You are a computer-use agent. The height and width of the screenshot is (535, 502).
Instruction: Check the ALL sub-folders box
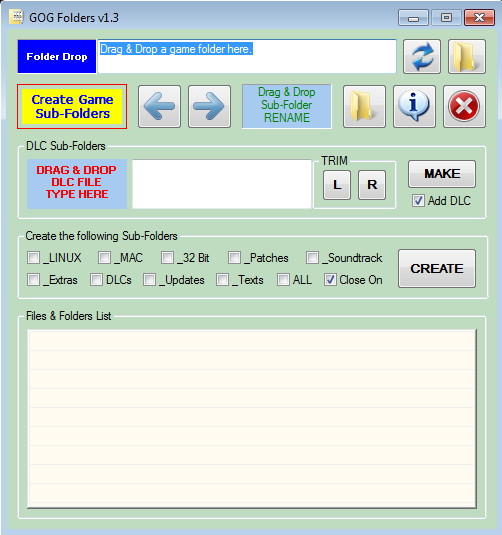point(283,280)
